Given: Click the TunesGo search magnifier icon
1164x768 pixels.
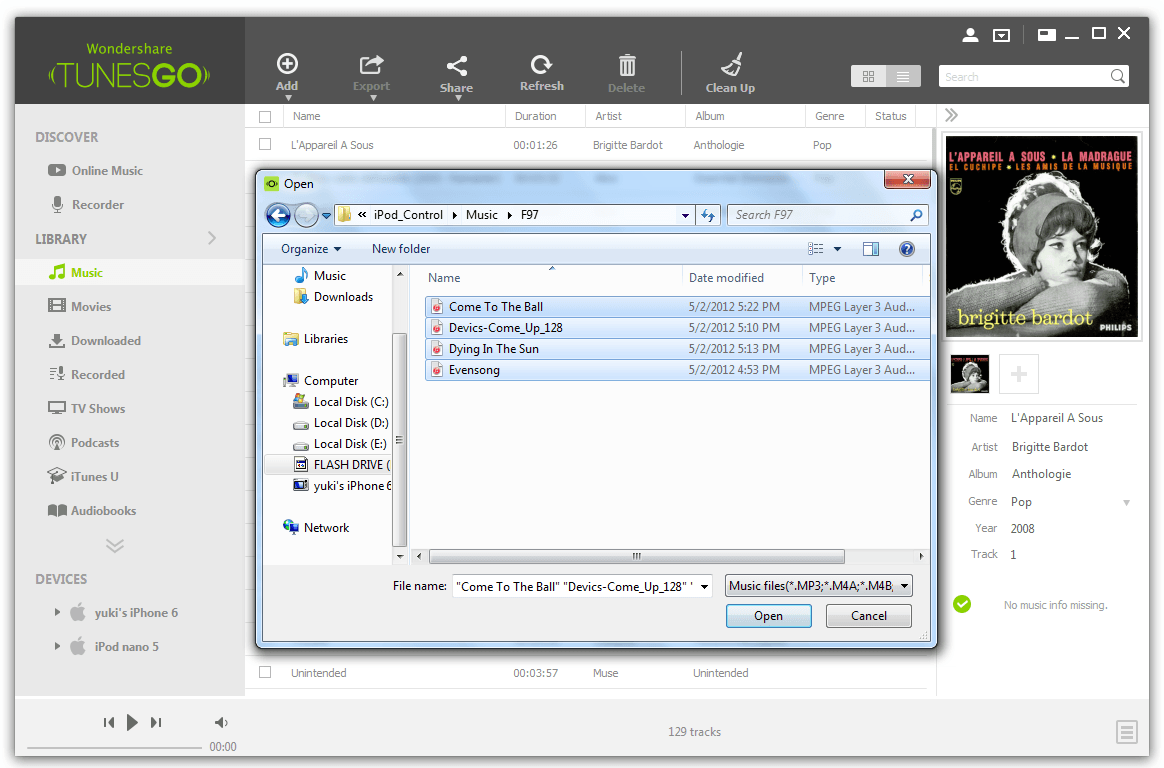Looking at the screenshot, I should point(1117,76).
